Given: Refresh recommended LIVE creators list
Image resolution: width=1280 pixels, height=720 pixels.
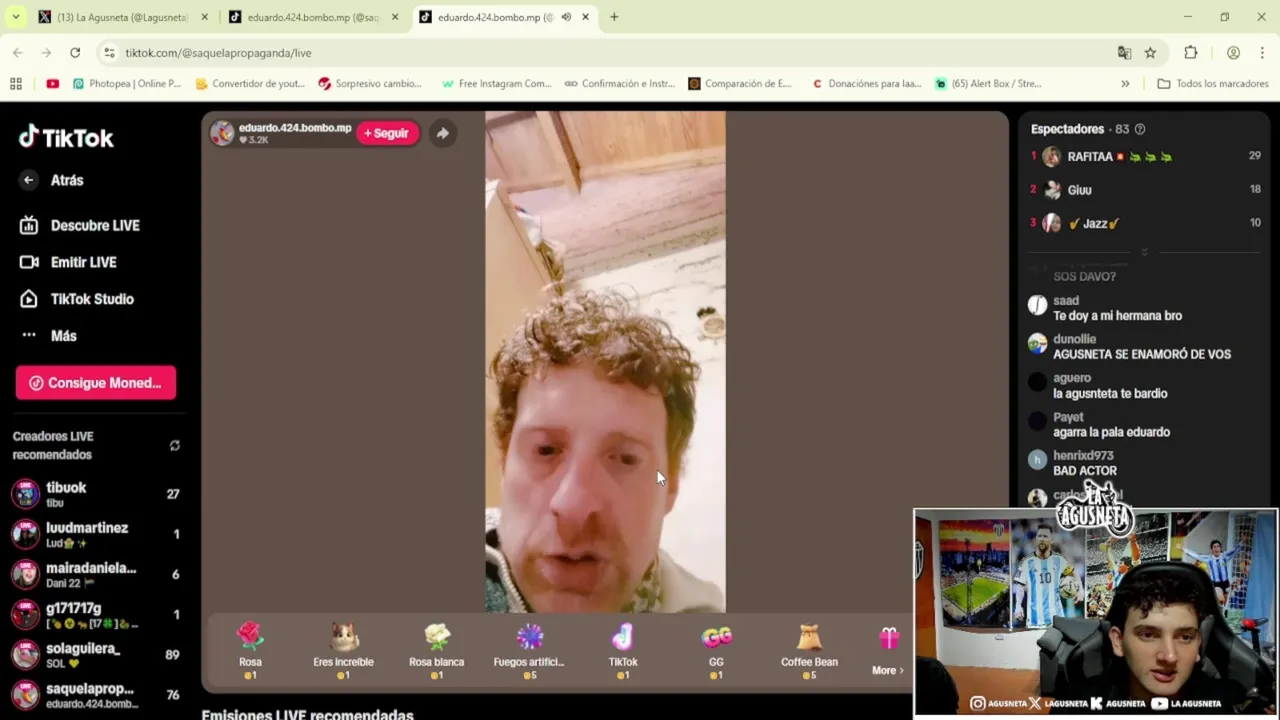Looking at the screenshot, I should pos(175,446).
